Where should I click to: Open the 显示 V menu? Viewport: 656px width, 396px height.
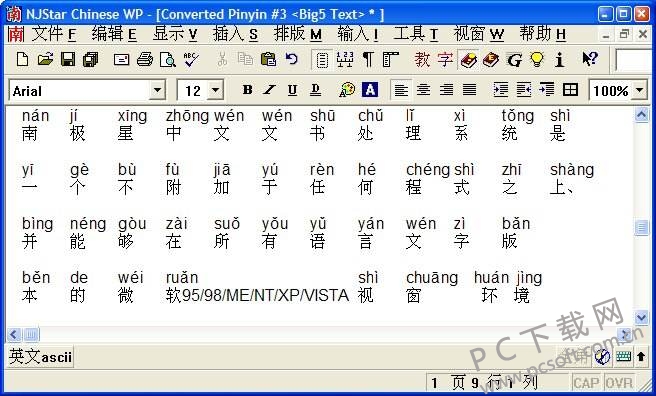[x=174, y=34]
